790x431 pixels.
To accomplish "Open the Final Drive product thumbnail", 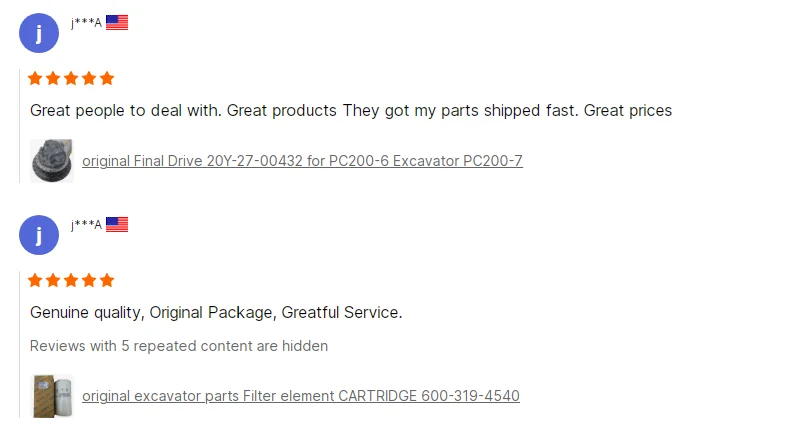I will (x=52, y=161).
